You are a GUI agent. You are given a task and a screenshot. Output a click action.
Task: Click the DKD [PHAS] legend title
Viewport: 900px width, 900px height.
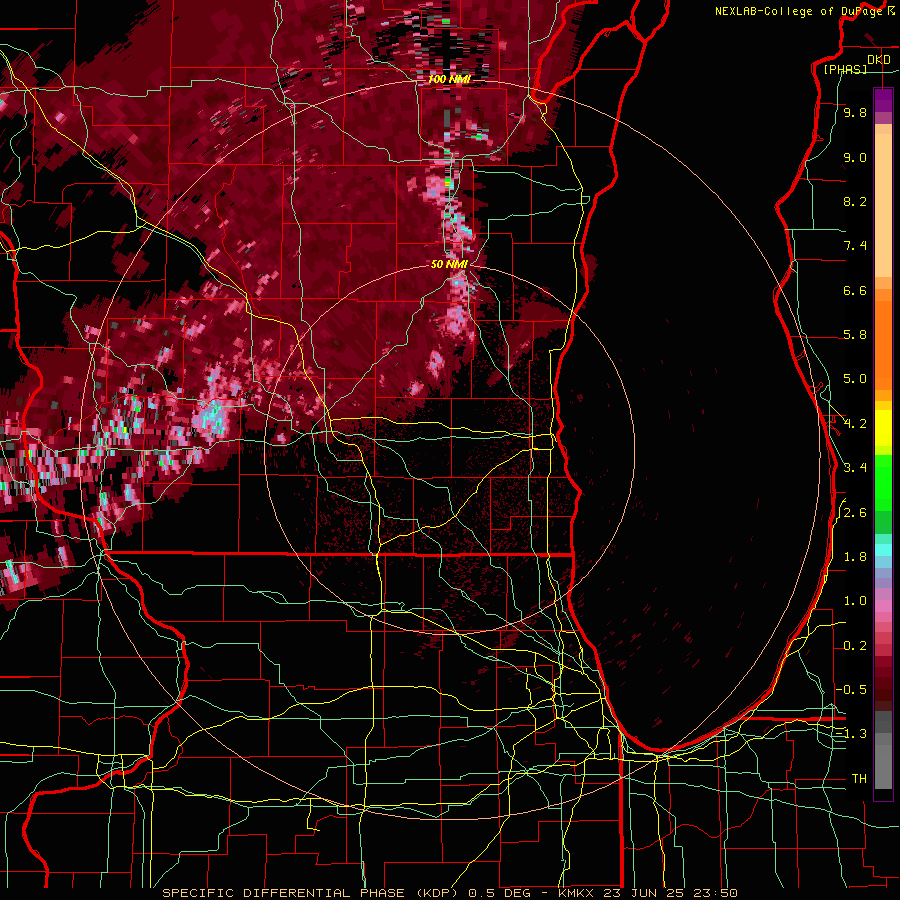point(856,64)
